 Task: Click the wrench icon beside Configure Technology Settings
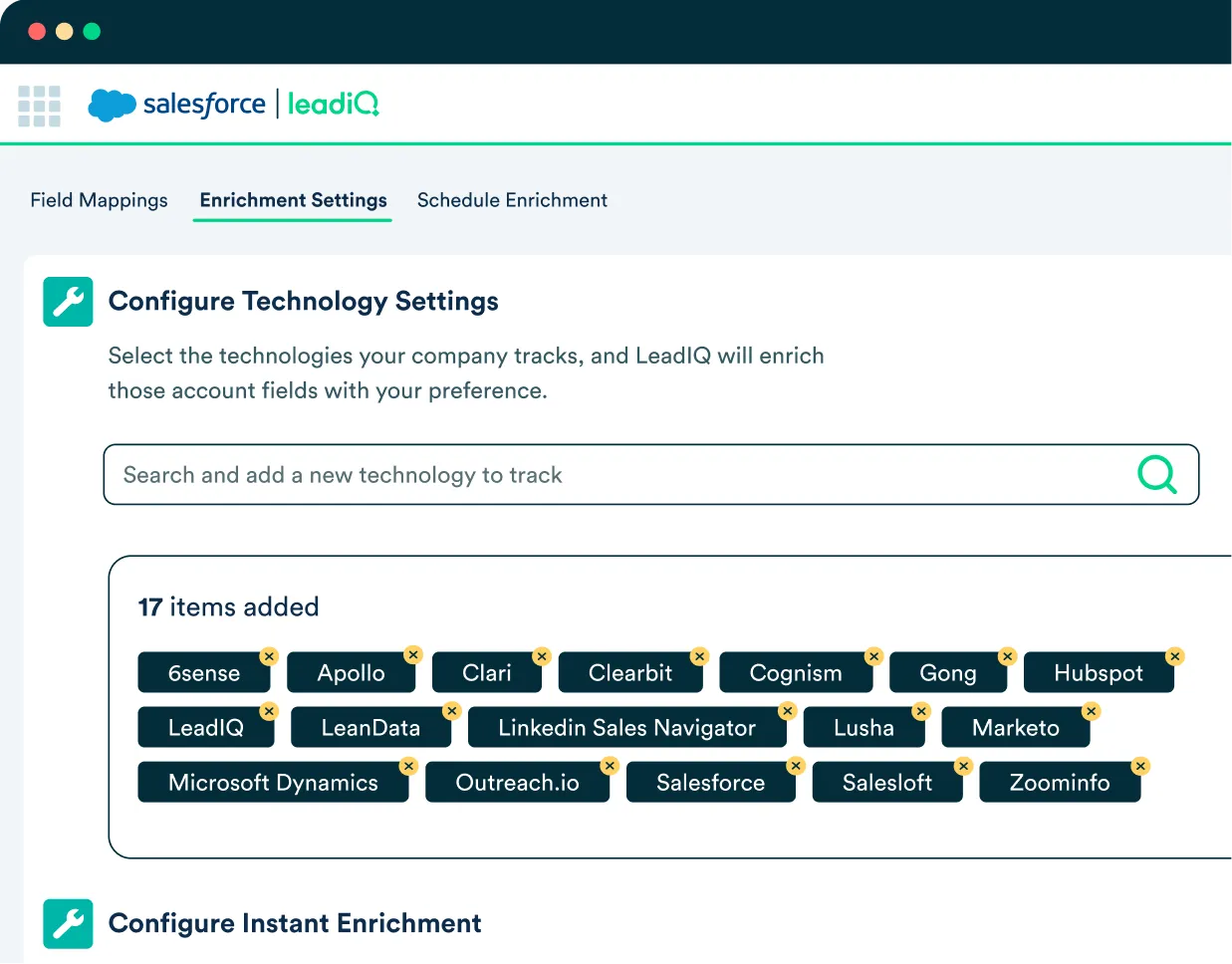68,302
